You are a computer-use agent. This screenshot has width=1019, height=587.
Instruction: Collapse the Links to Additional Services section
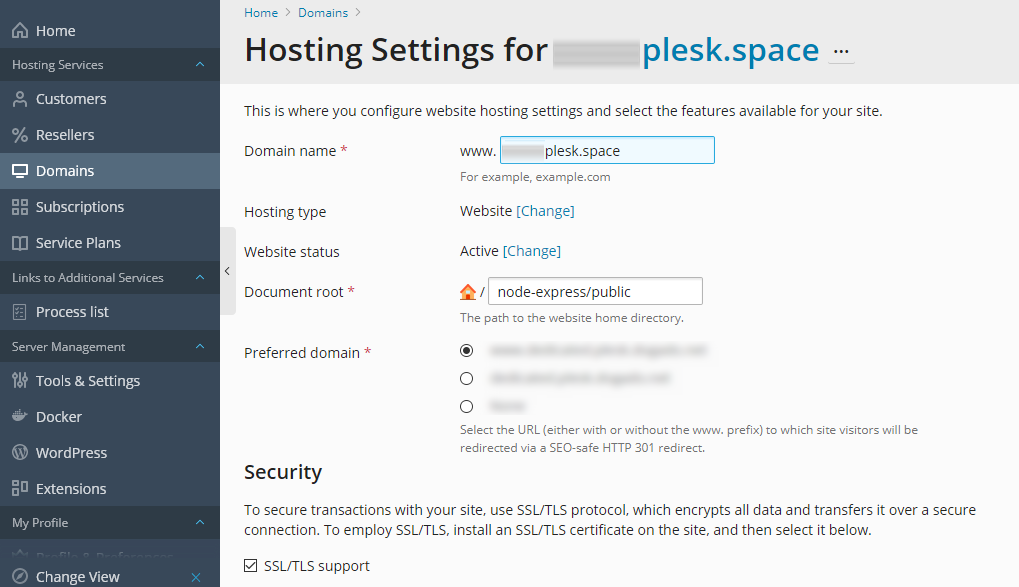[200, 278]
